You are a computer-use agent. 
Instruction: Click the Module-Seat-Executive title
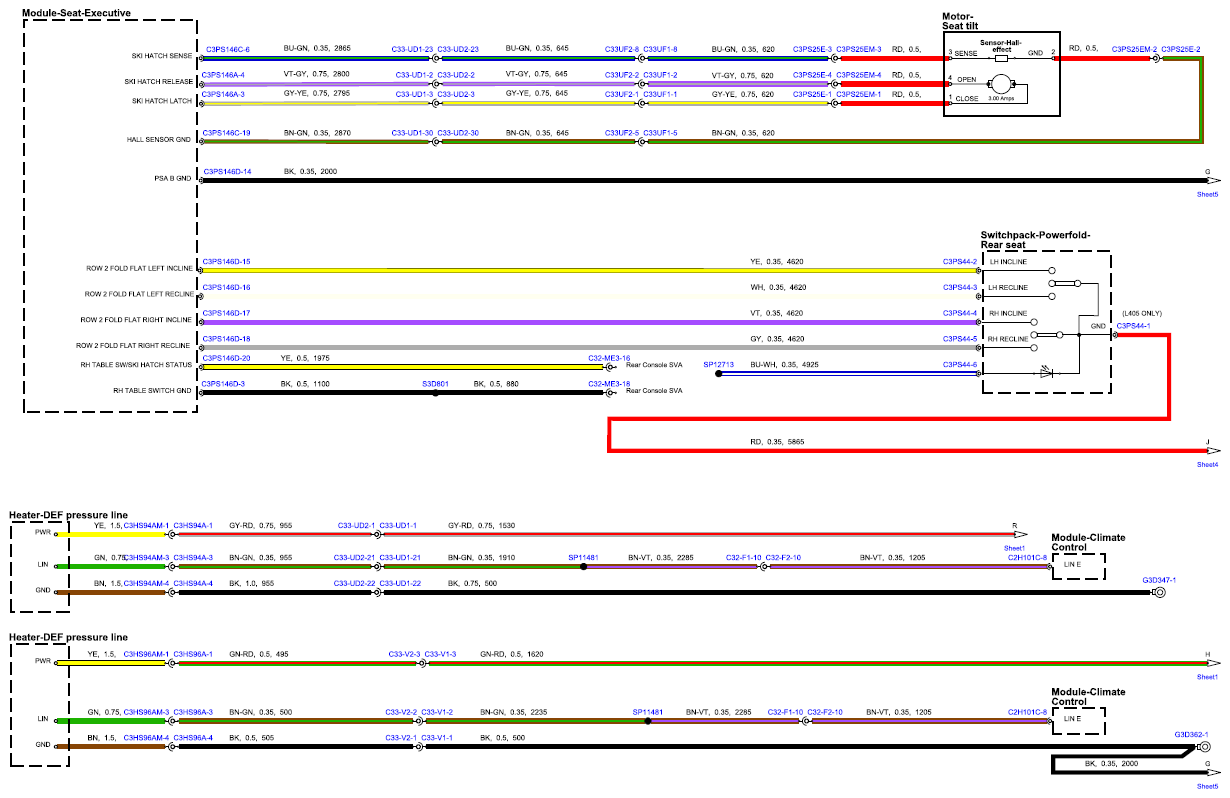coord(77,13)
